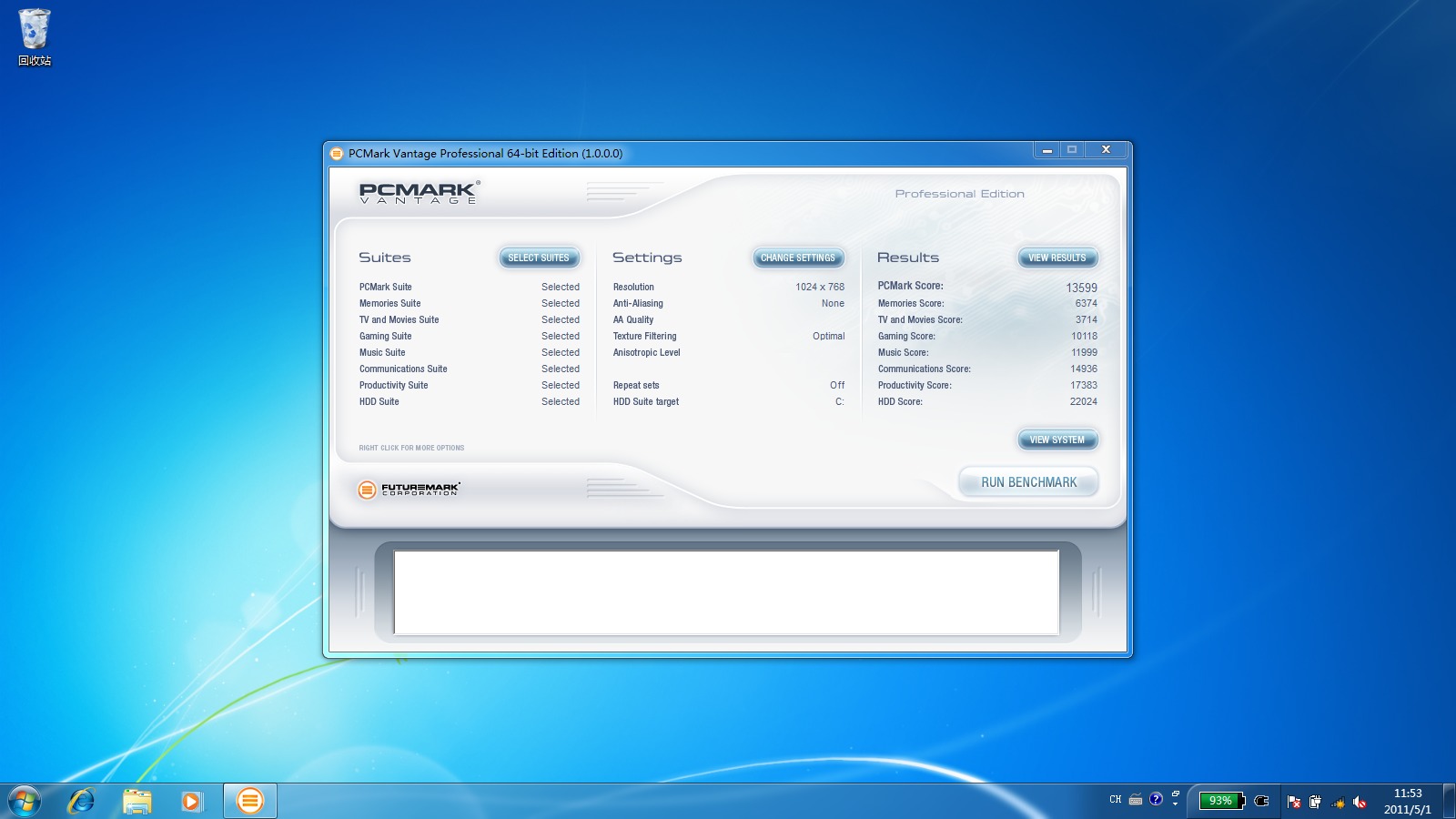Click the HDD Score value 22024
The image size is (1456, 819).
click(x=1084, y=401)
